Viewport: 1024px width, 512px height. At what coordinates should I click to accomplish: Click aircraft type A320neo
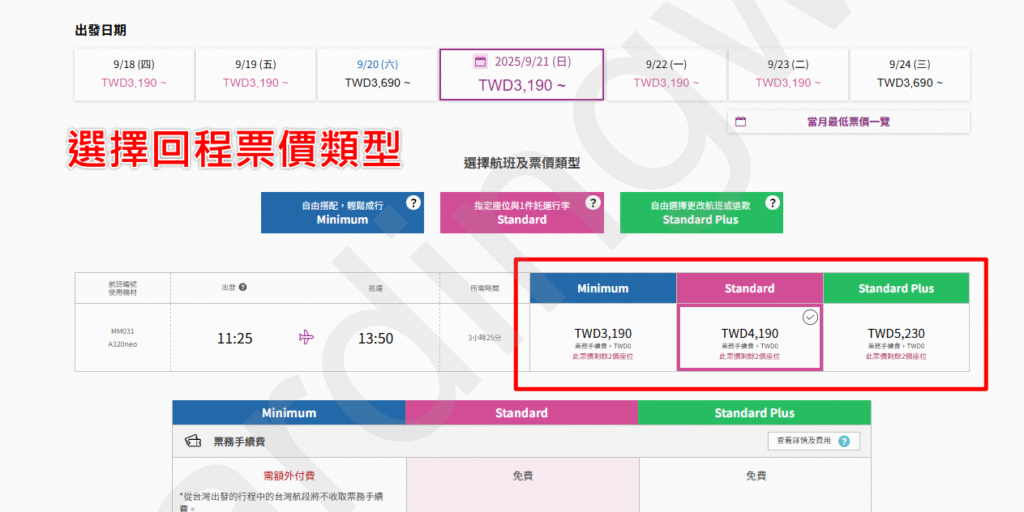coord(123,344)
